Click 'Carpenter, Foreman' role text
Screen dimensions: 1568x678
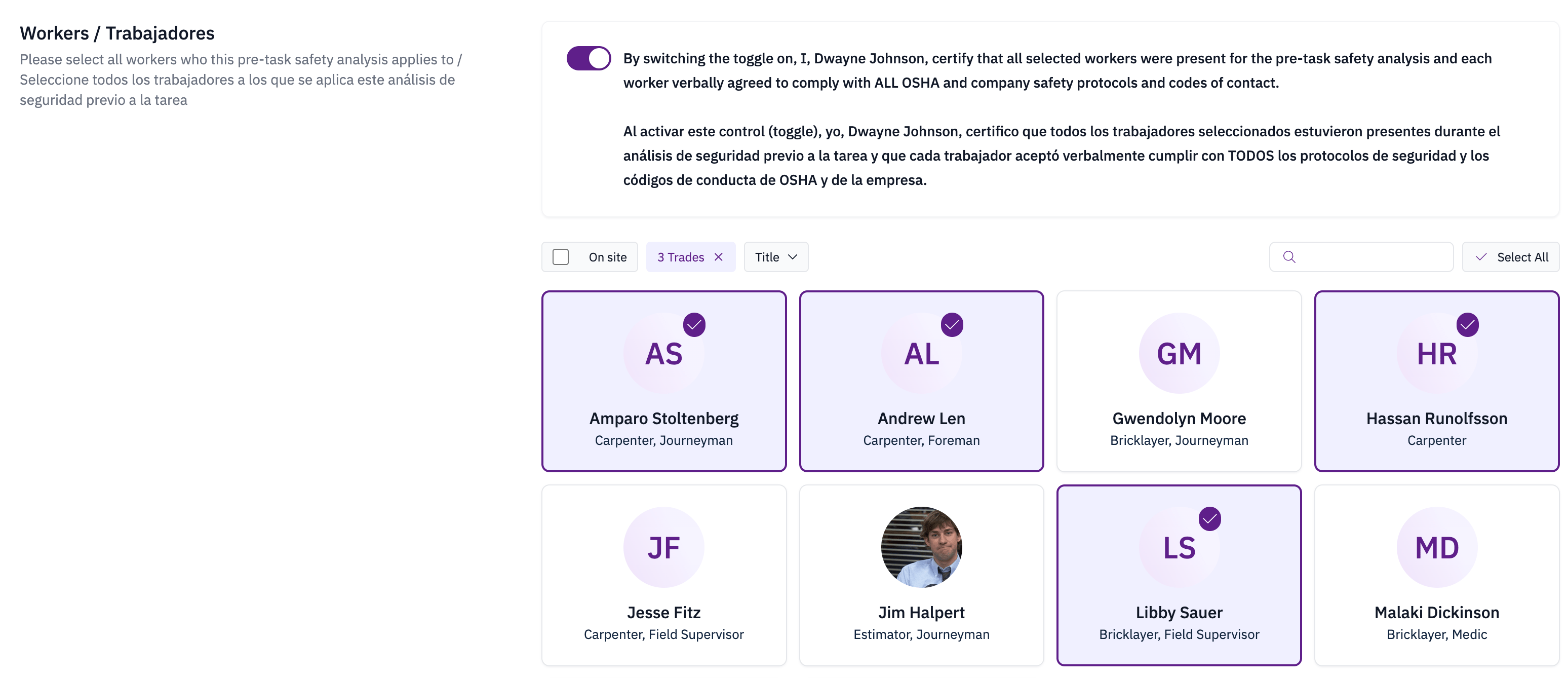tap(922, 440)
